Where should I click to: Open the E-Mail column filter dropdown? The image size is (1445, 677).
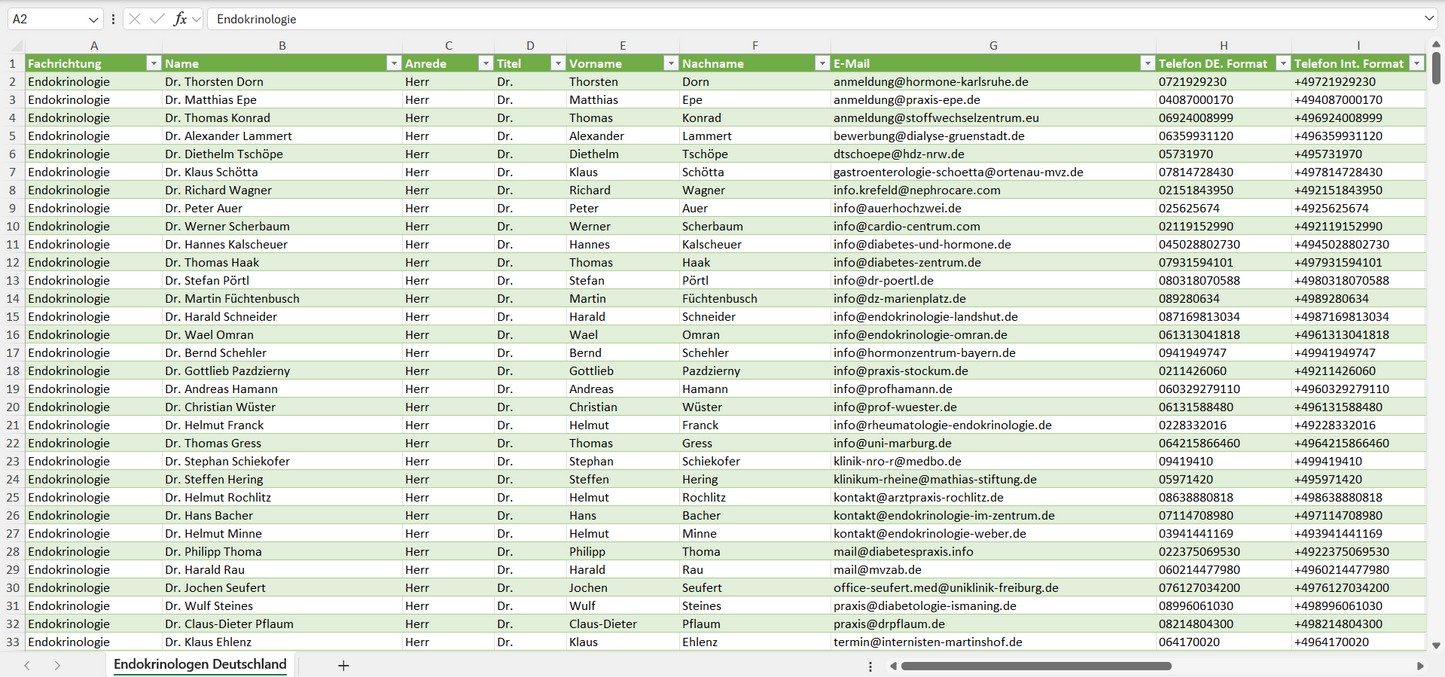1147,64
